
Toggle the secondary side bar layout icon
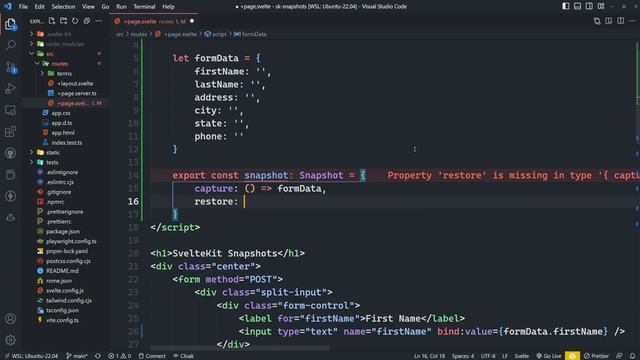[x=589, y=6]
